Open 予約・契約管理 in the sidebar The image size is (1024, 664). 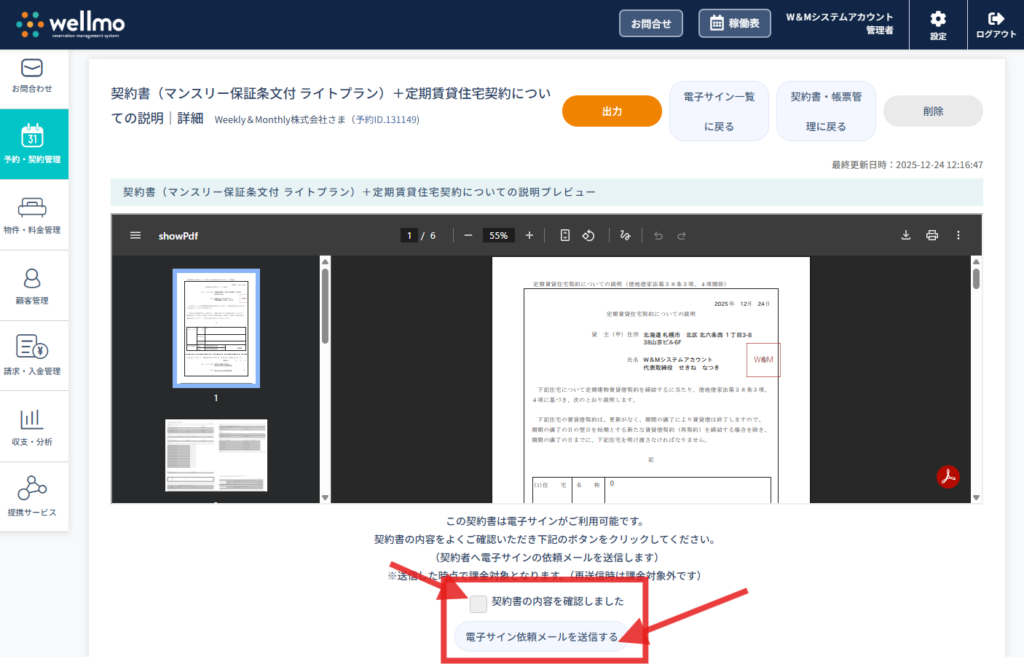pyautogui.click(x=34, y=144)
